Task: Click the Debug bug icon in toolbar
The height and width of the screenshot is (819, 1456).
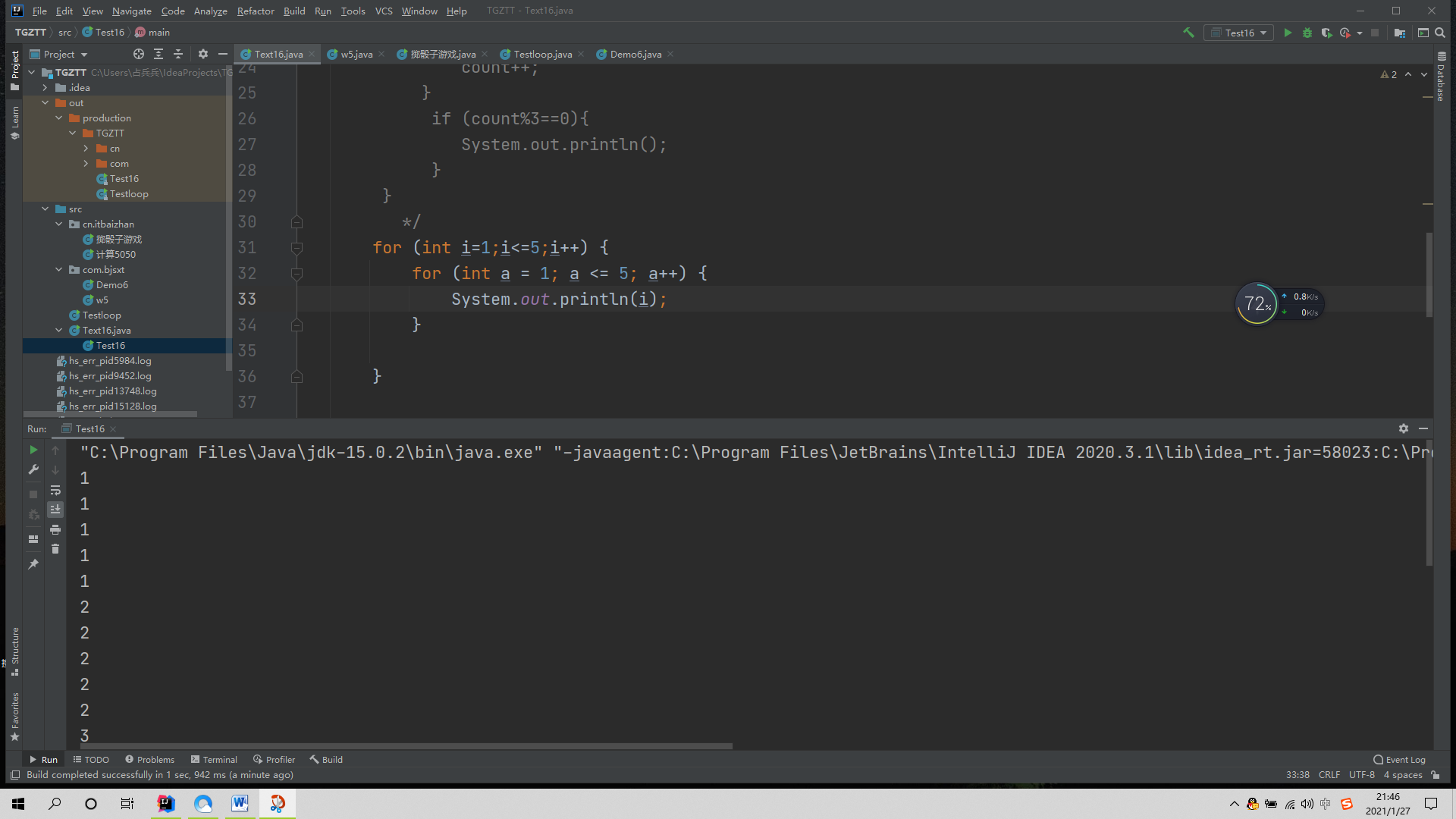Action: [1307, 33]
